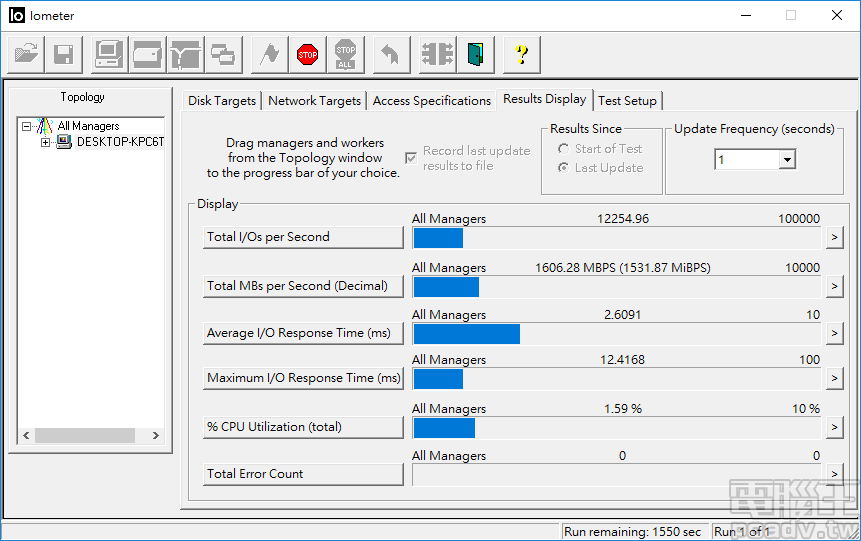The height and width of the screenshot is (541, 861).
Task: Open Maximum I/O Response Time arrow
Action: (x=834, y=378)
